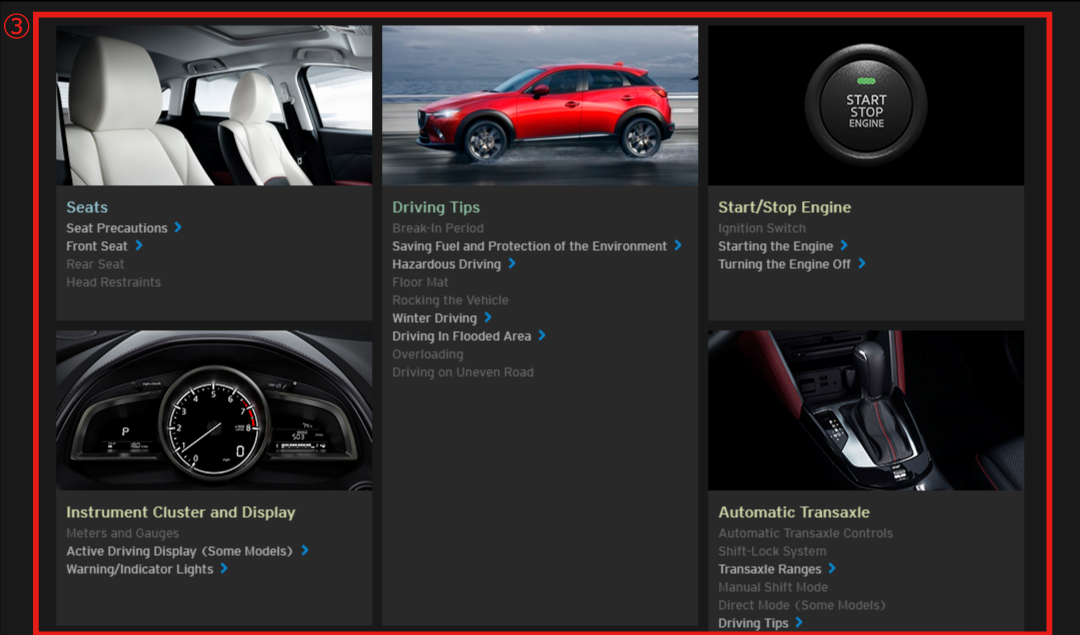1080x635 pixels.
Task: Open Saving Fuel and Protection of the Environment
Action: pyautogui.click(x=529, y=246)
